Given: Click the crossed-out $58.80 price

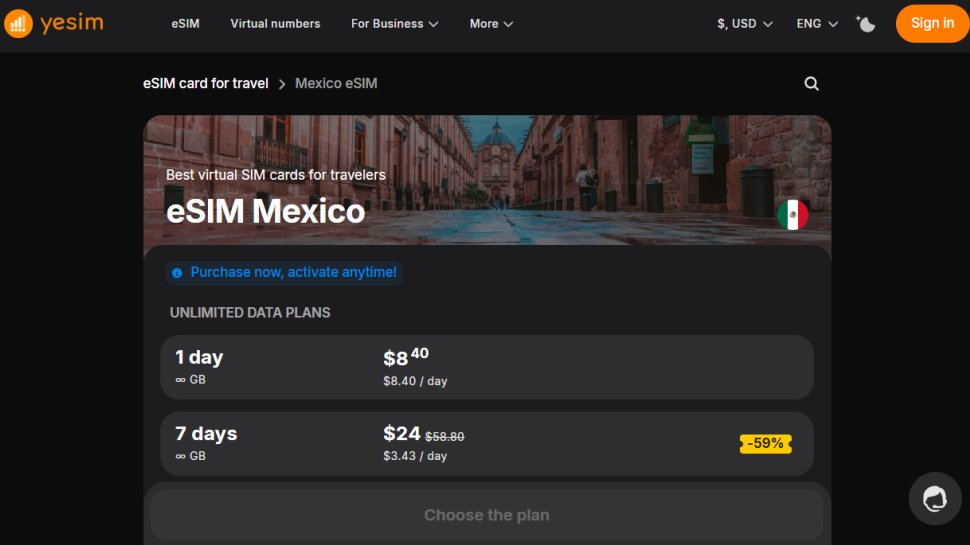Looking at the screenshot, I should 445,437.
